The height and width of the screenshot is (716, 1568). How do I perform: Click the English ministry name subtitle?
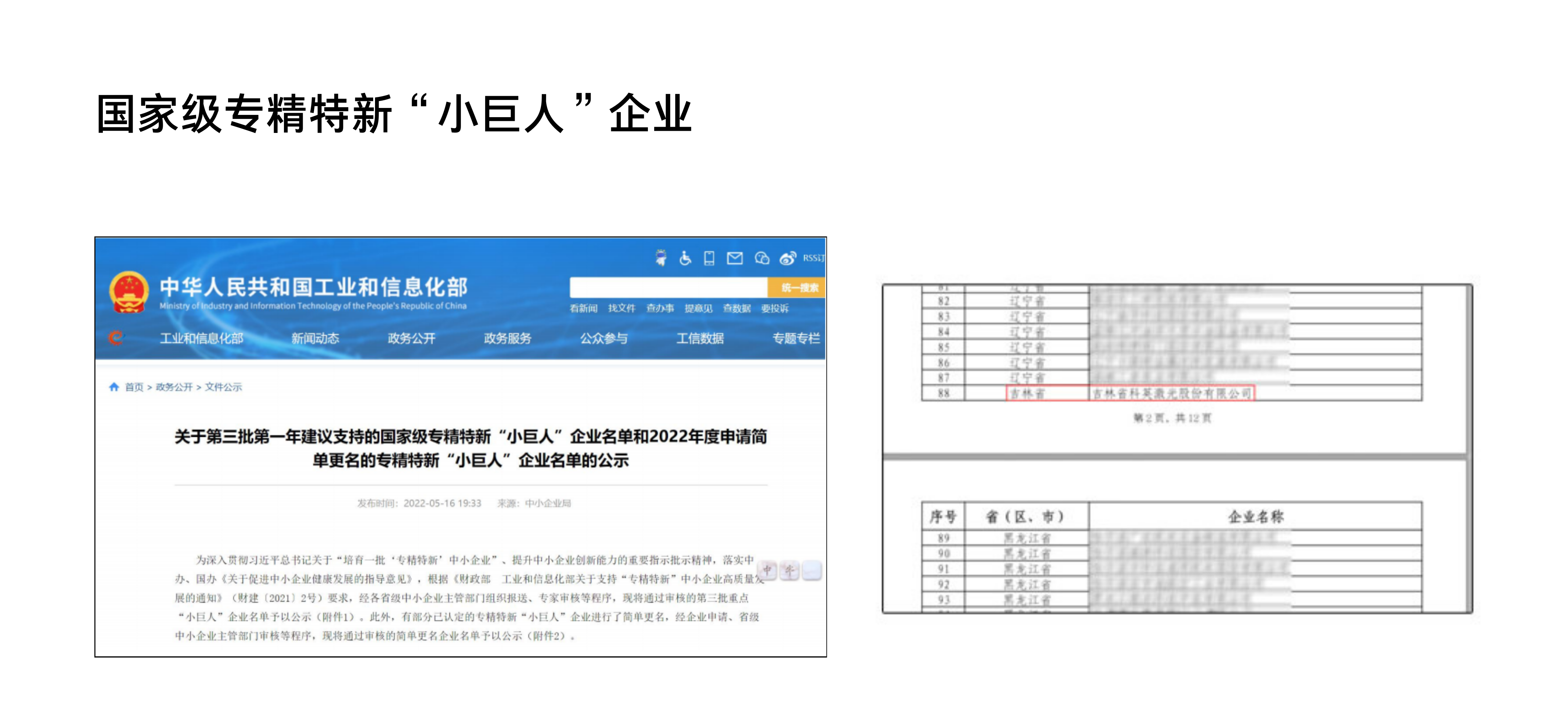[x=313, y=306]
